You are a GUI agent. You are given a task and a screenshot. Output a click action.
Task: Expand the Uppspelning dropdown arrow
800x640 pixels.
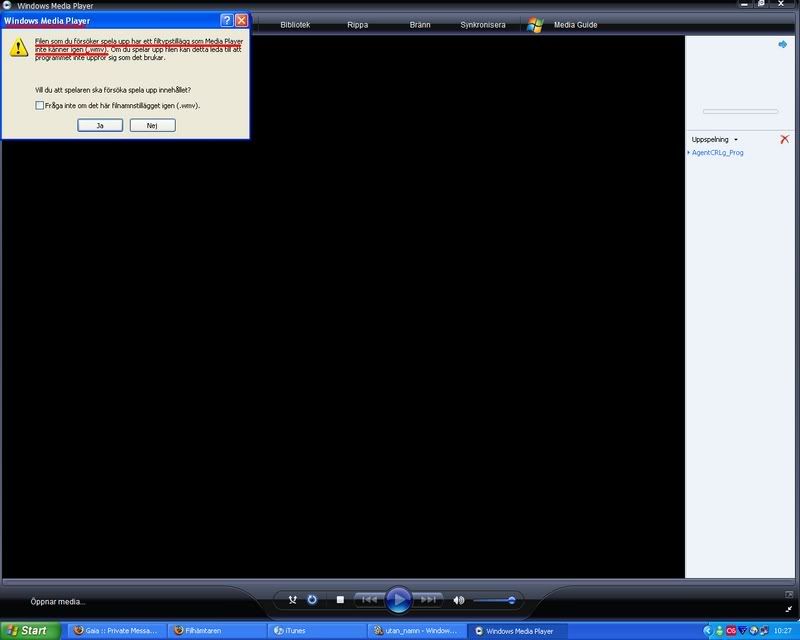click(x=735, y=139)
